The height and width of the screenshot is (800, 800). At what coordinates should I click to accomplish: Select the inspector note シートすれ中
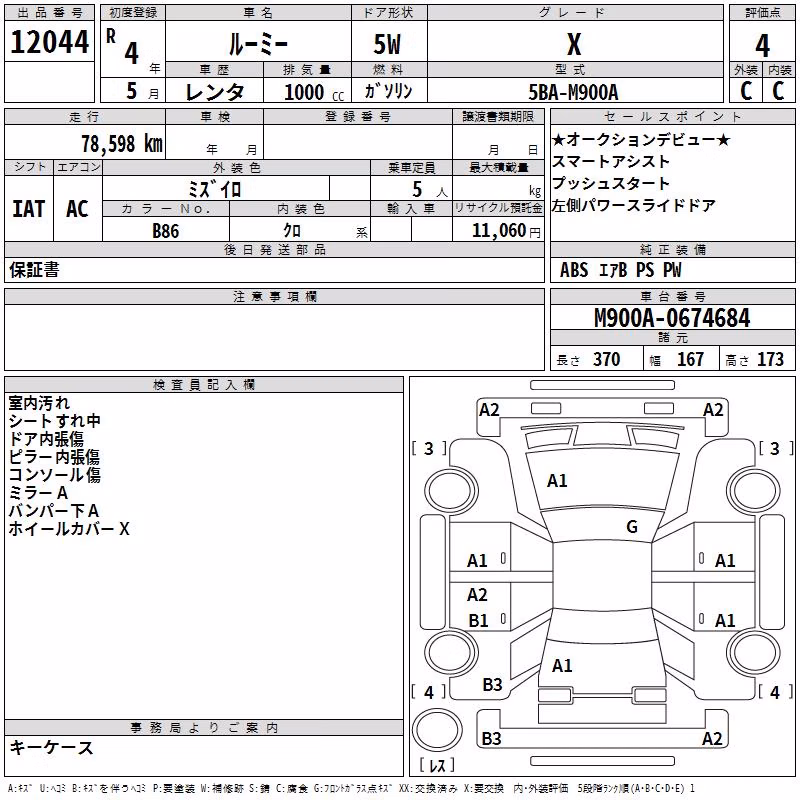point(54,420)
